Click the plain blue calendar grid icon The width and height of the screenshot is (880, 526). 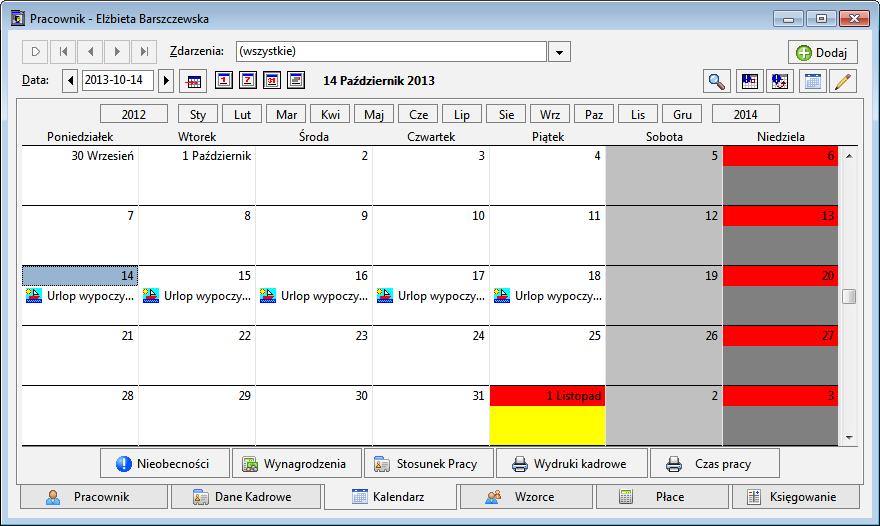click(x=812, y=81)
